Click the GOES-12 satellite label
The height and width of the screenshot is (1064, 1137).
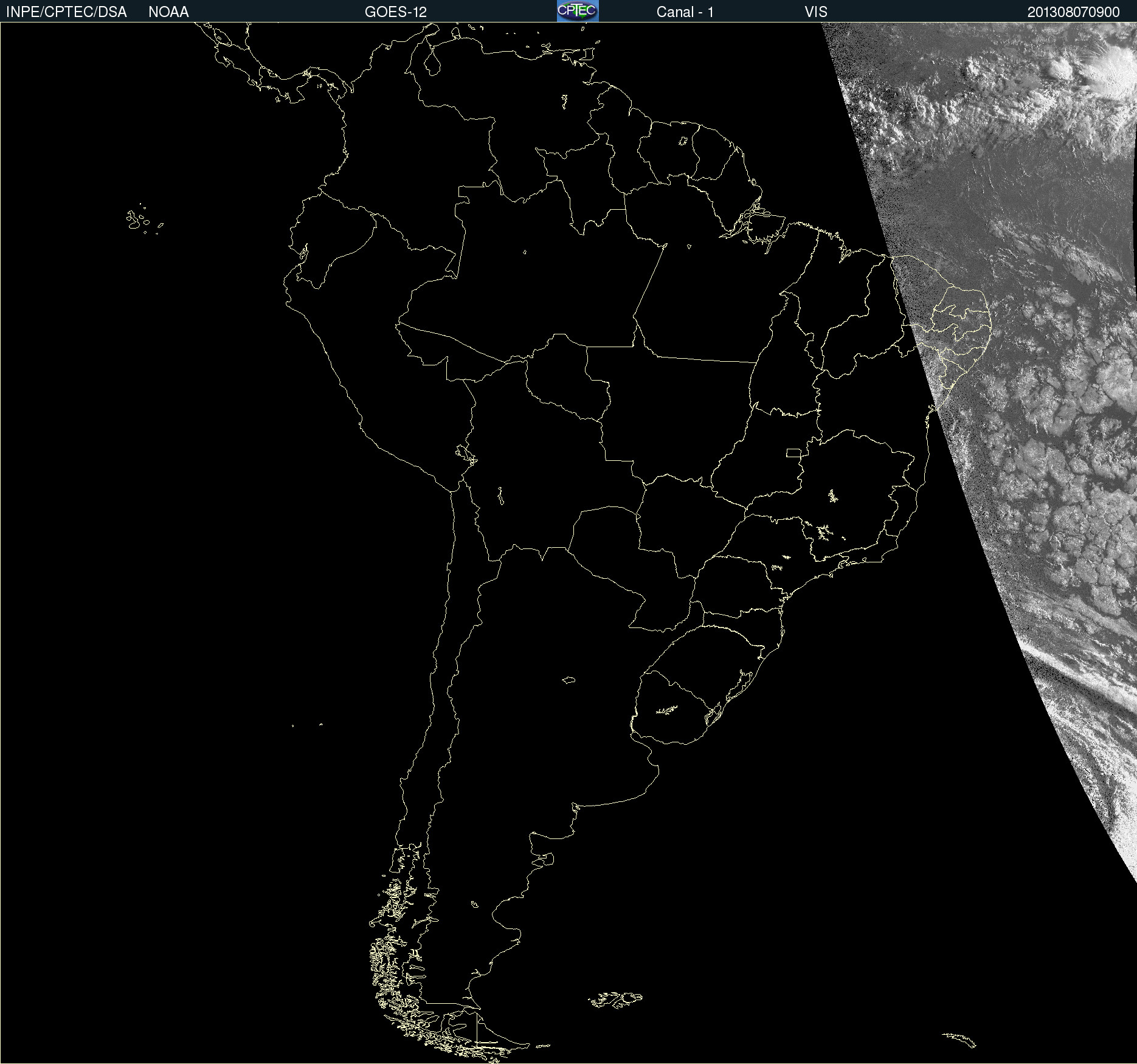coord(396,12)
